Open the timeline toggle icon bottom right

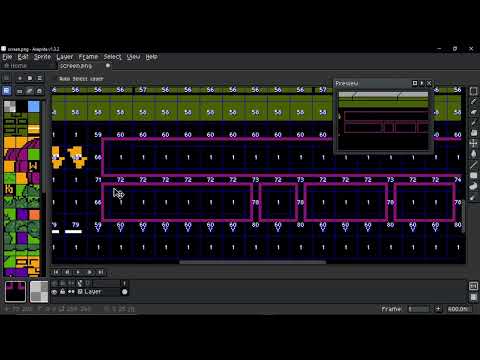coord(473,286)
